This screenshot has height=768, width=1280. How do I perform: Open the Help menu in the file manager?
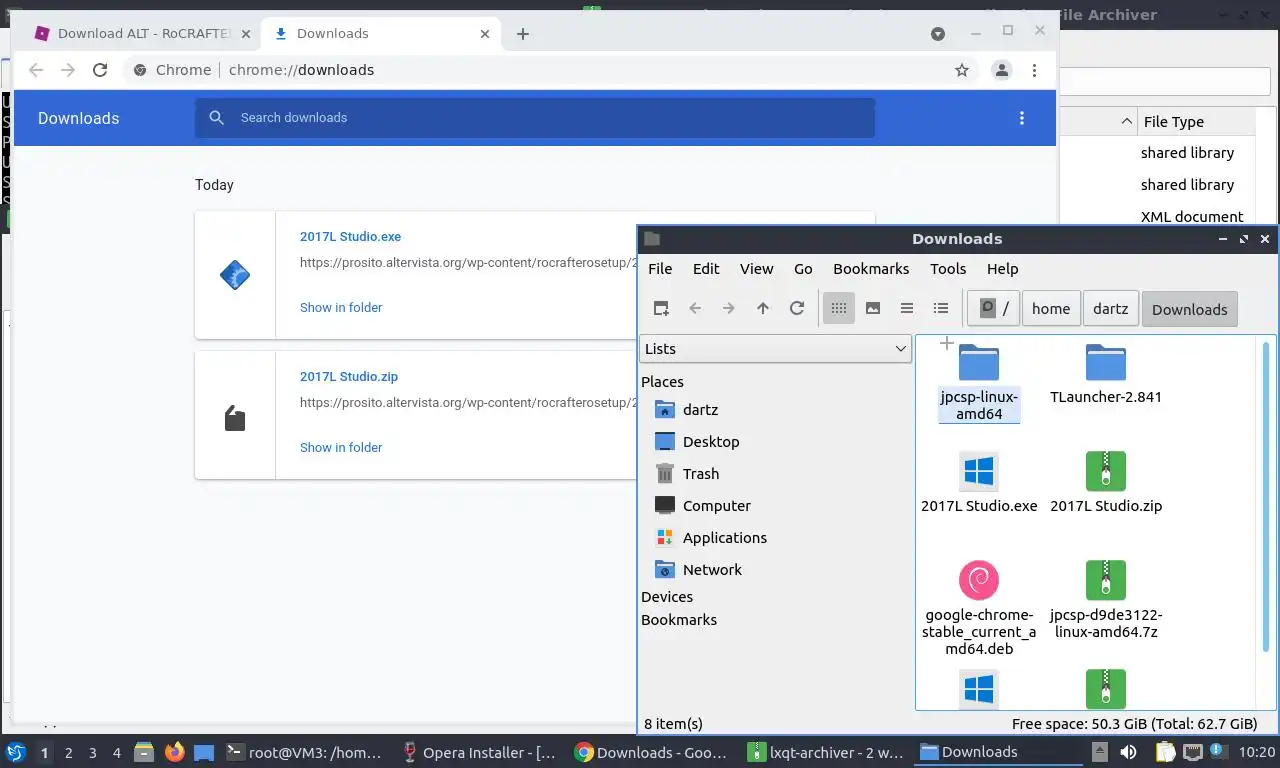click(x=1002, y=269)
